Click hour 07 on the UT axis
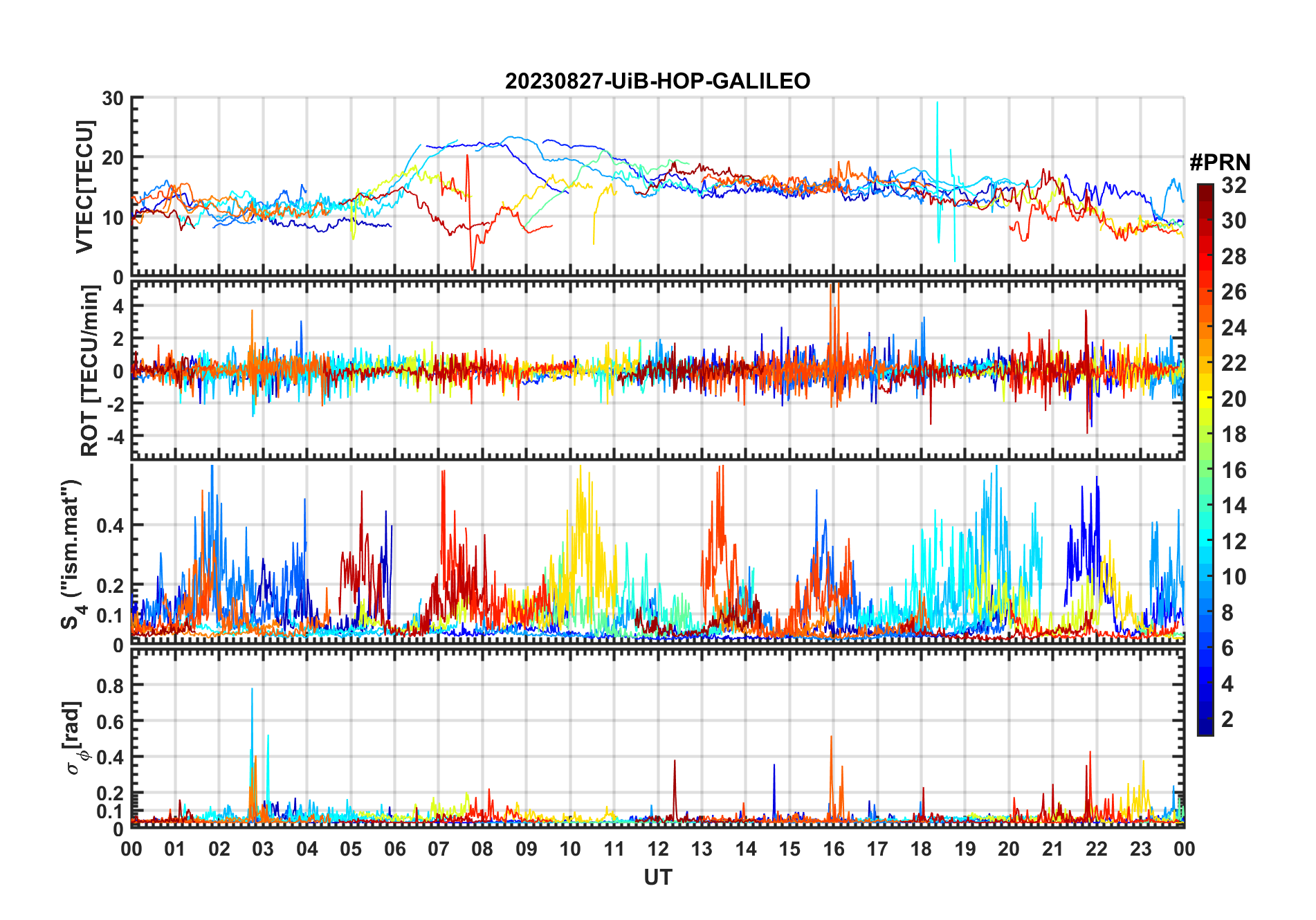 [439, 849]
